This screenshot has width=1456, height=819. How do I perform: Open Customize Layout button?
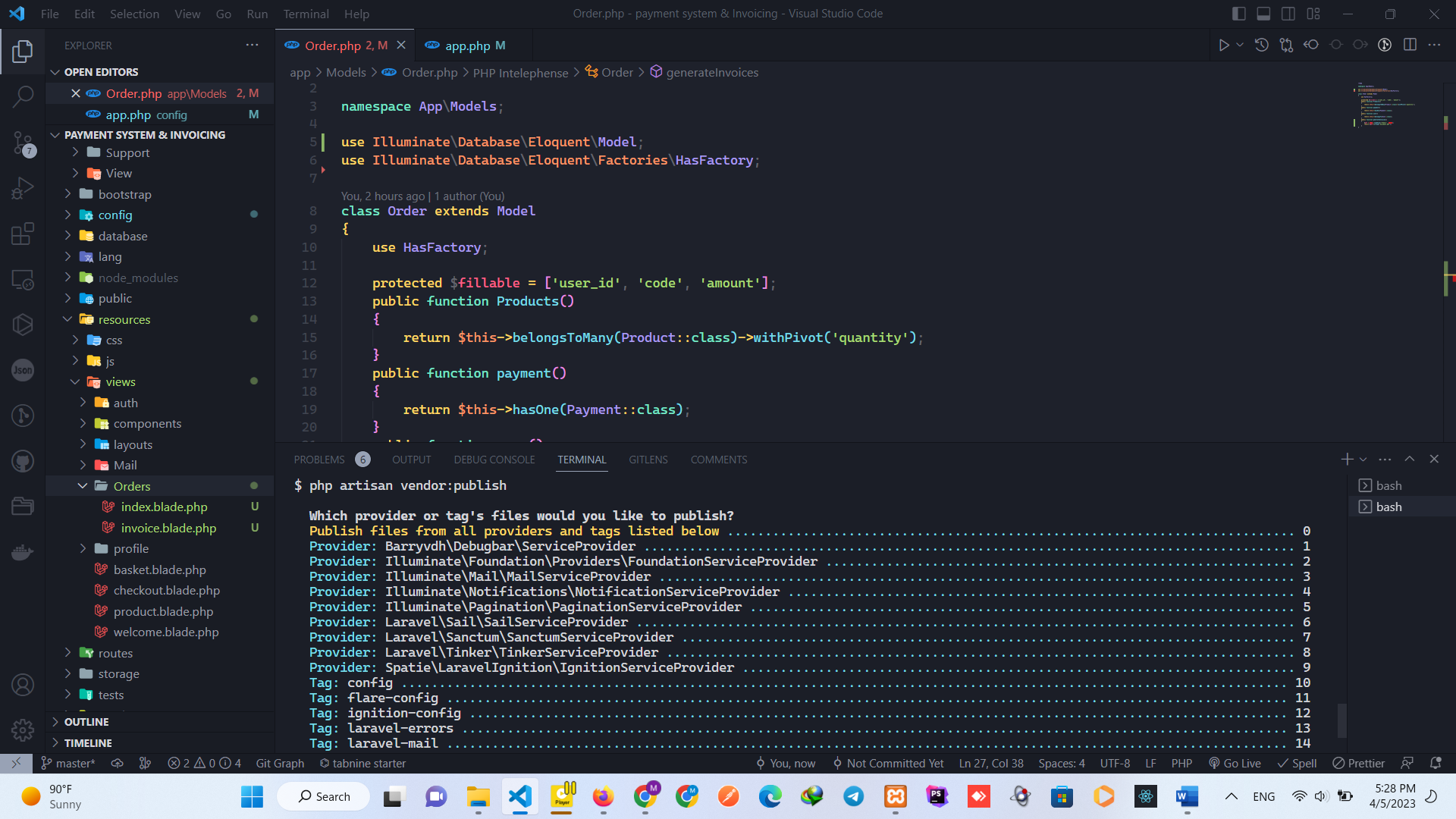point(1313,14)
